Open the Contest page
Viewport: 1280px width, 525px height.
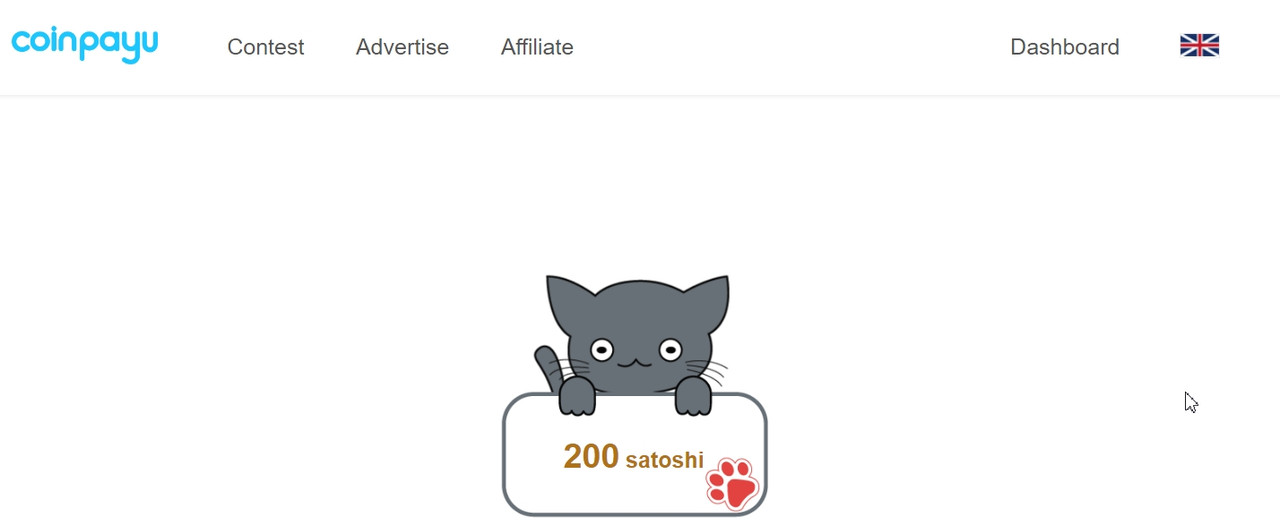tap(266, 47)
